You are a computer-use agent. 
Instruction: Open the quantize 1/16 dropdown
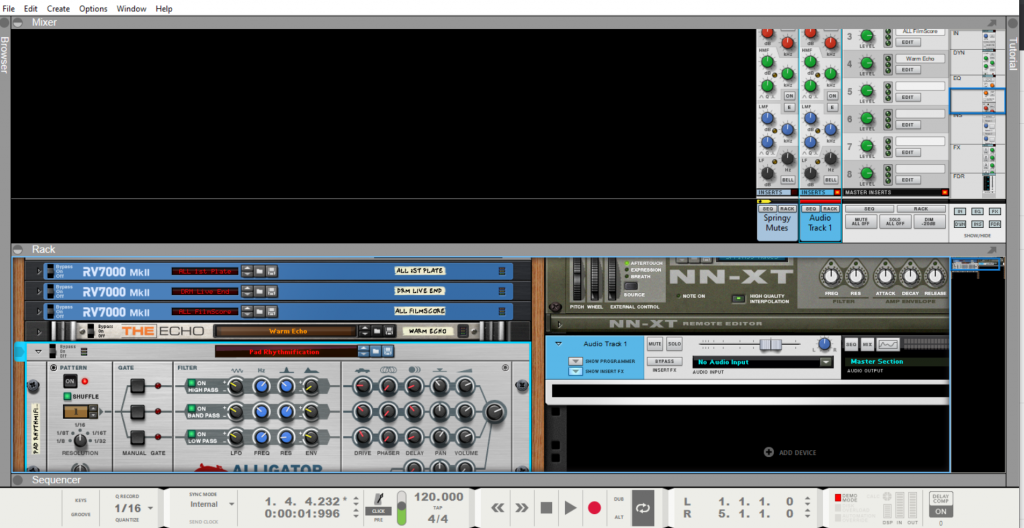tap(151, 508)
